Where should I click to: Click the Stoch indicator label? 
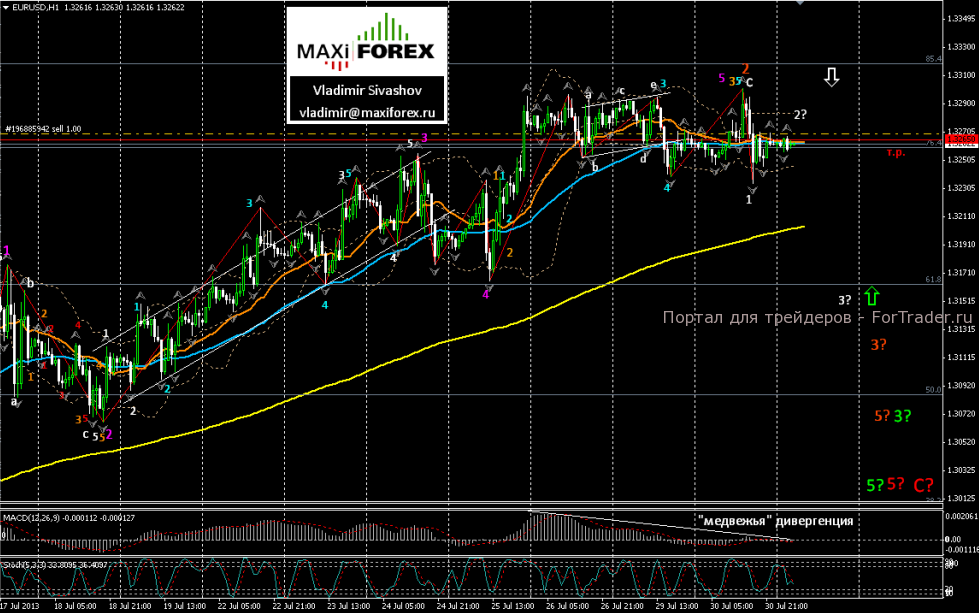click(x=55, y=565)
